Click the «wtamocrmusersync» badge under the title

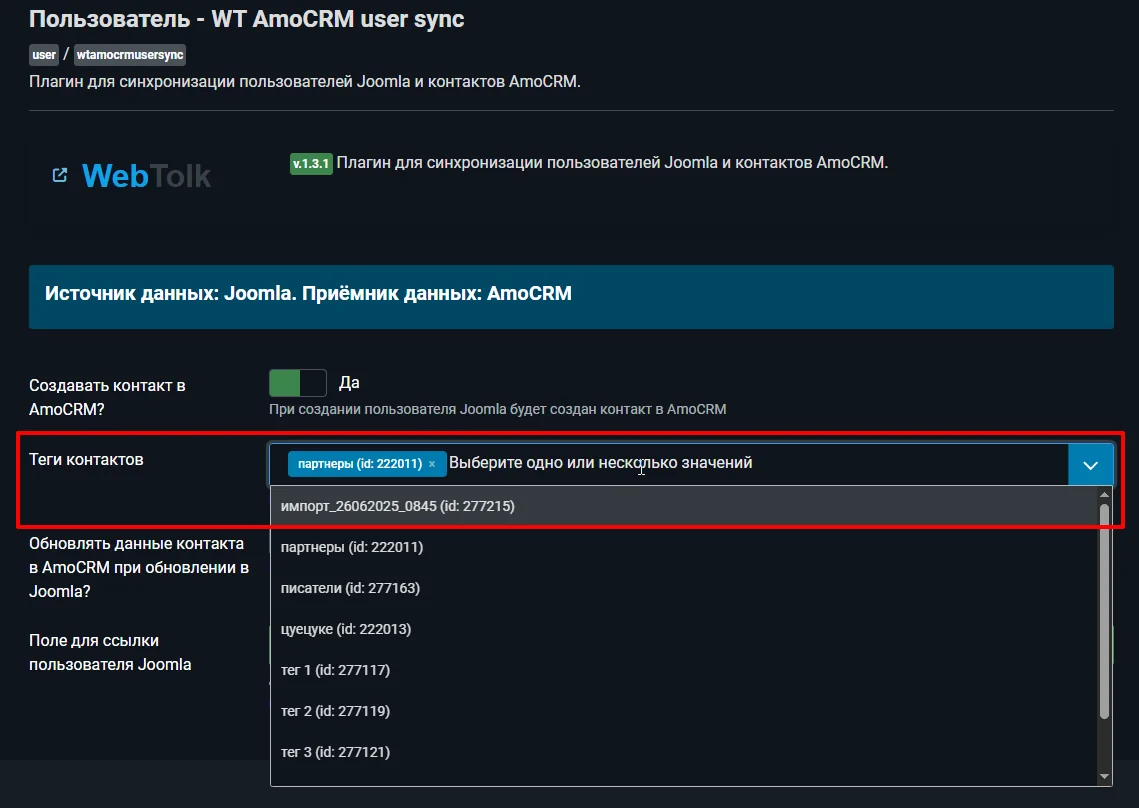tap(129, 55)
